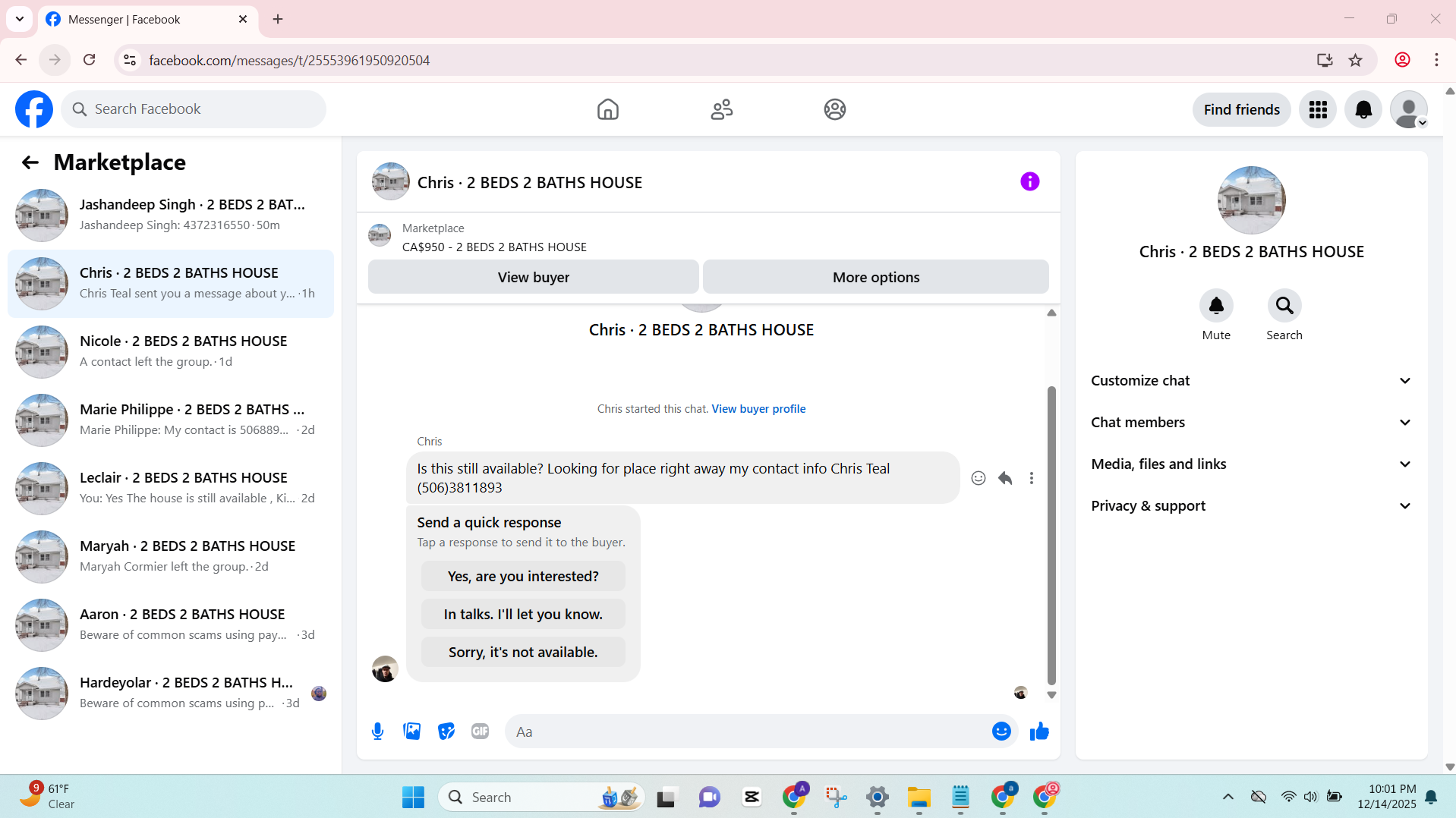Expand Chat members section
The height and width of the screenshot is (818, 1456).
[1251, 423]
